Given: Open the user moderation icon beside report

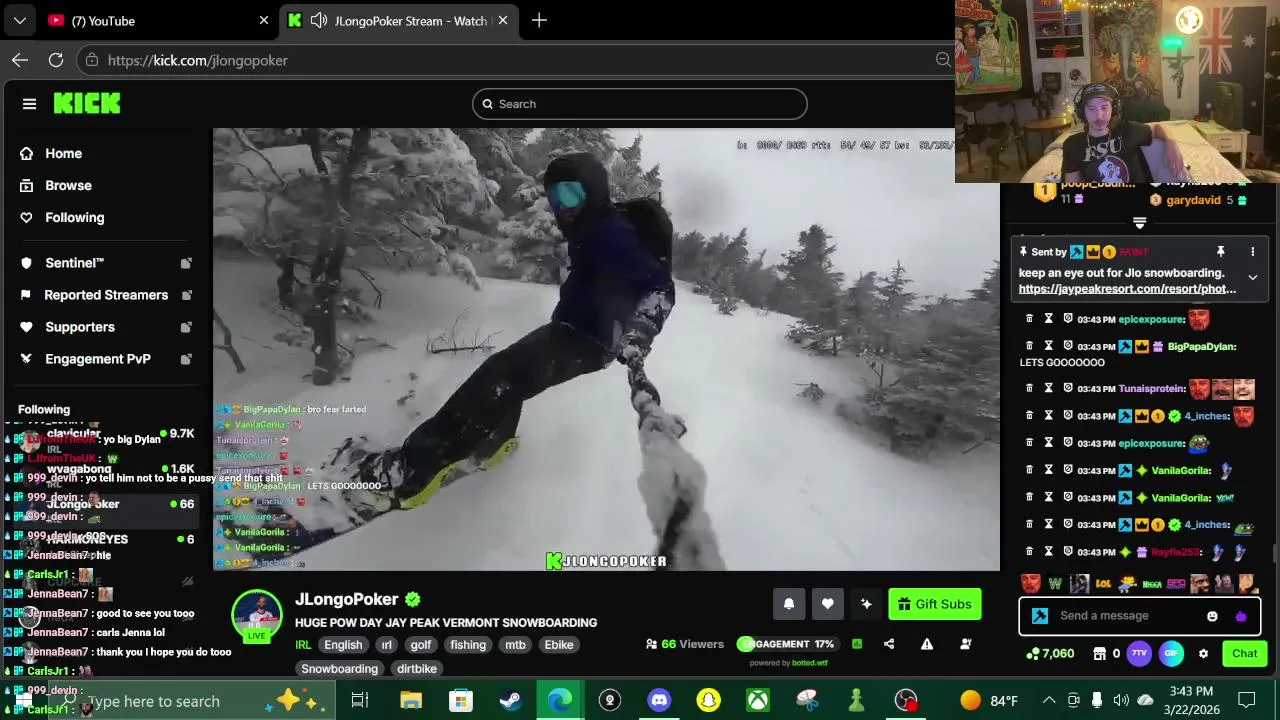Looking at the screenshot, I should 965,644.
